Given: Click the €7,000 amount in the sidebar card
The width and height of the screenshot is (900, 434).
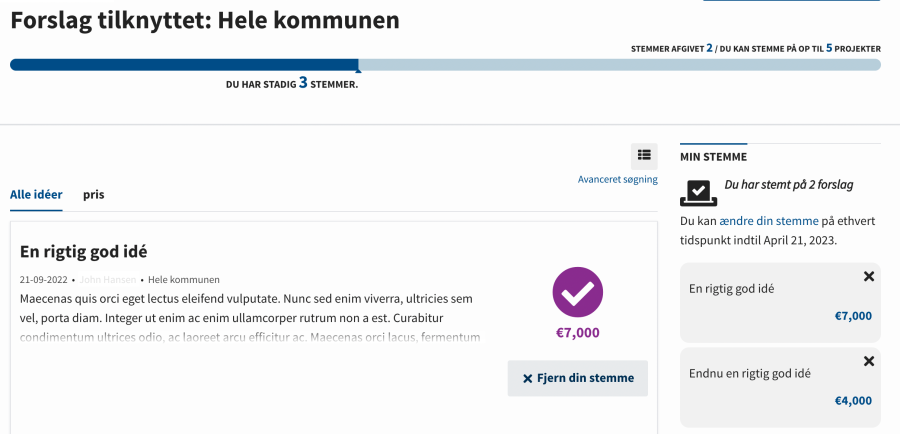Looking at the screenshot, I should click(853, 316).
